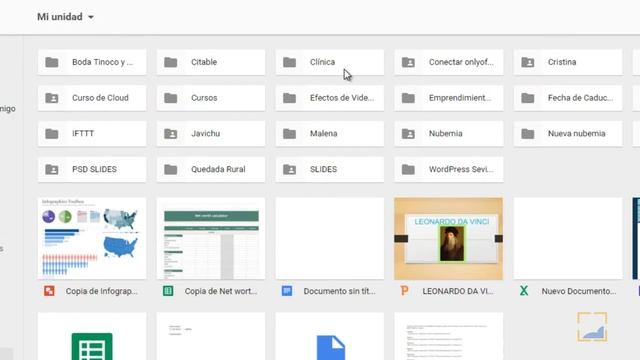
Task: Click the Cursos folder name
Action: (204, 98)
